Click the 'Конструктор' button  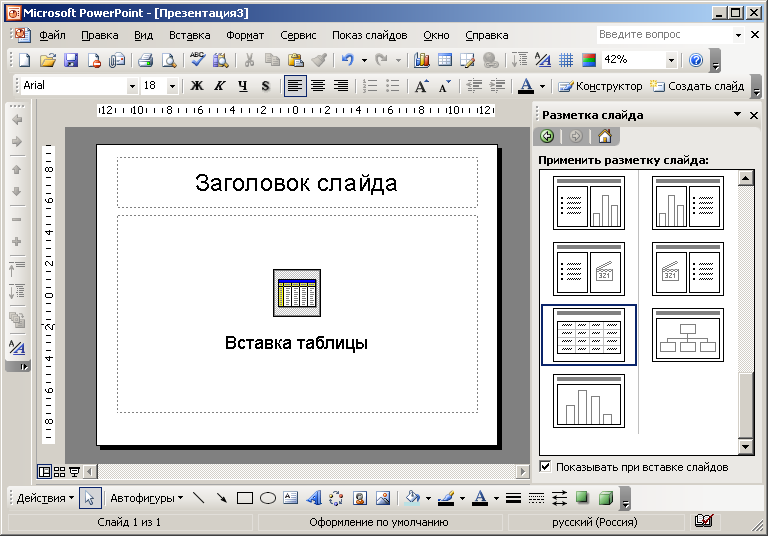point(600,86)
